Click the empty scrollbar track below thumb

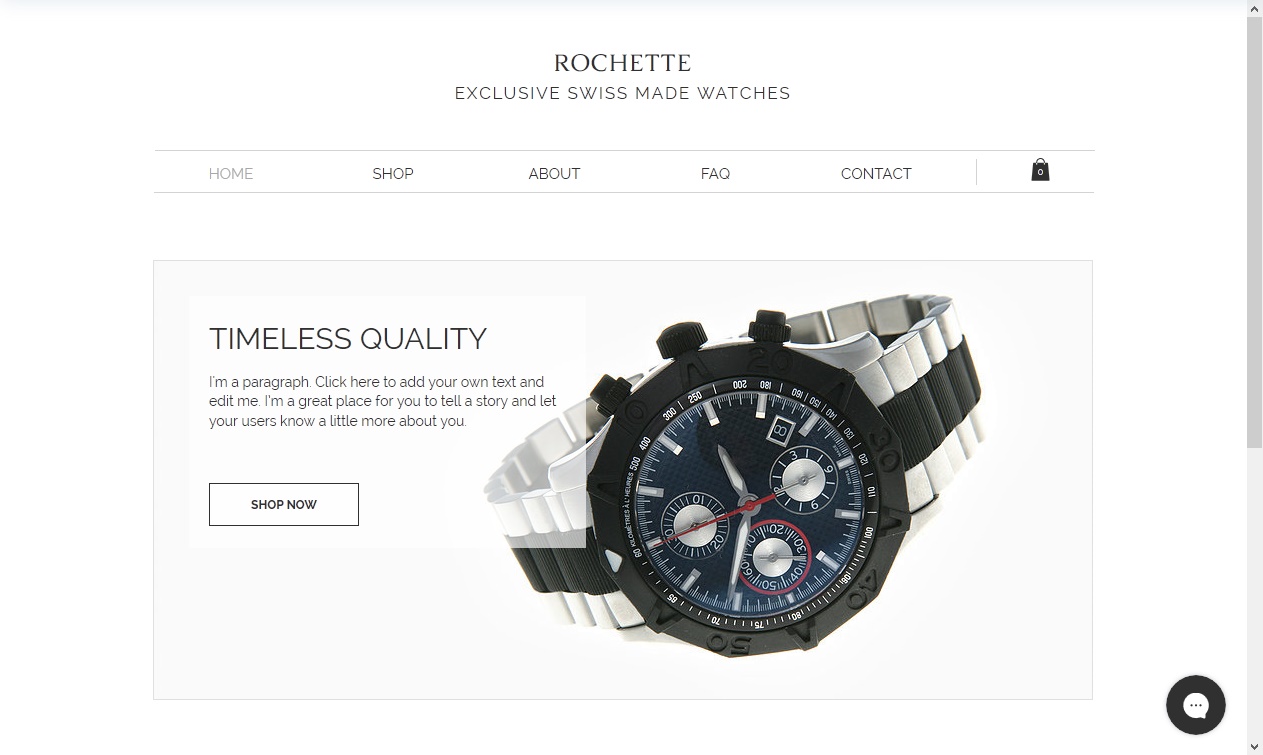click(1255, 592)
